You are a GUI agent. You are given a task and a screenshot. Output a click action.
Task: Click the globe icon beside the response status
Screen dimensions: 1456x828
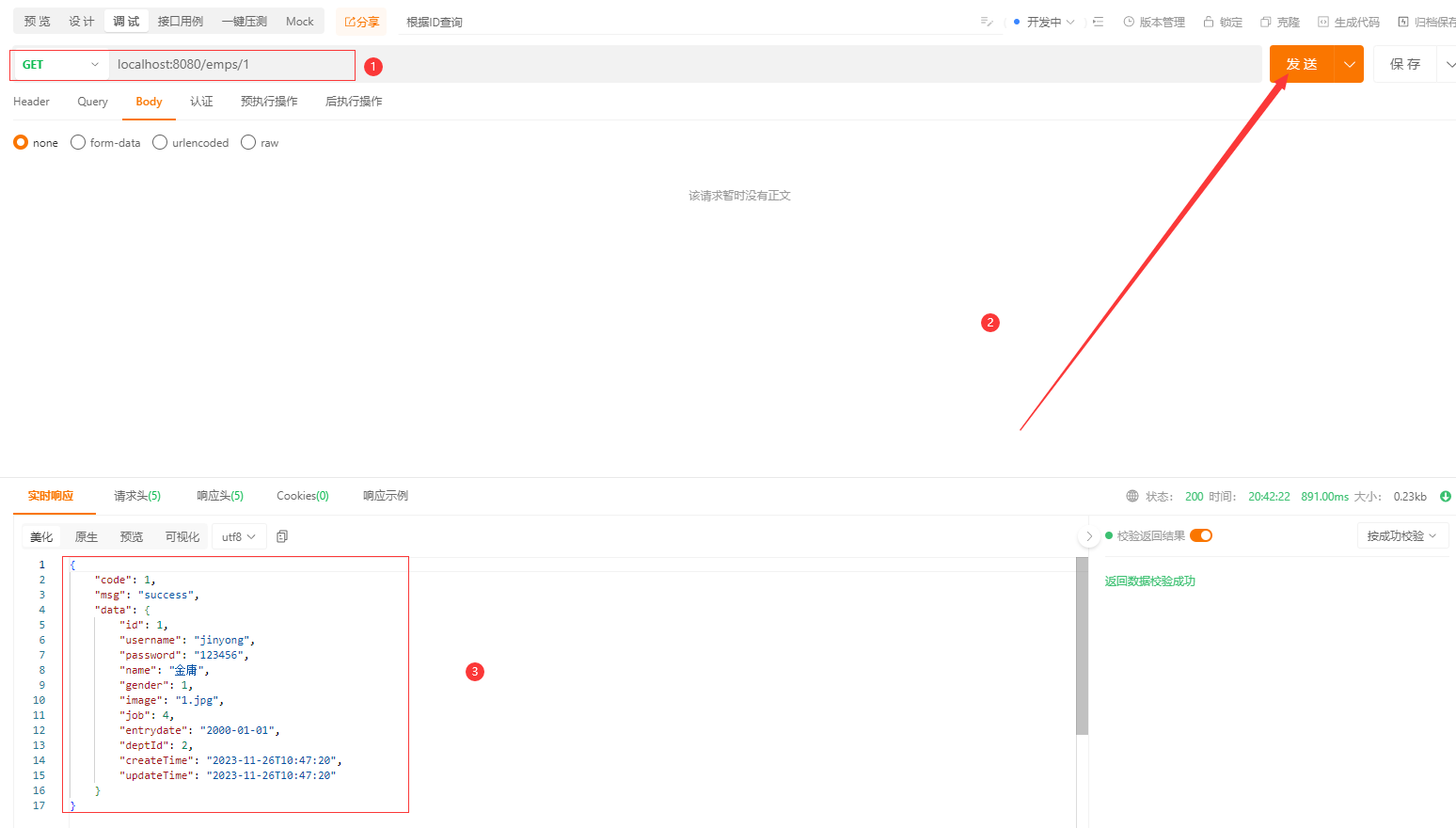pyautogui.click(x=1132, y=496)
